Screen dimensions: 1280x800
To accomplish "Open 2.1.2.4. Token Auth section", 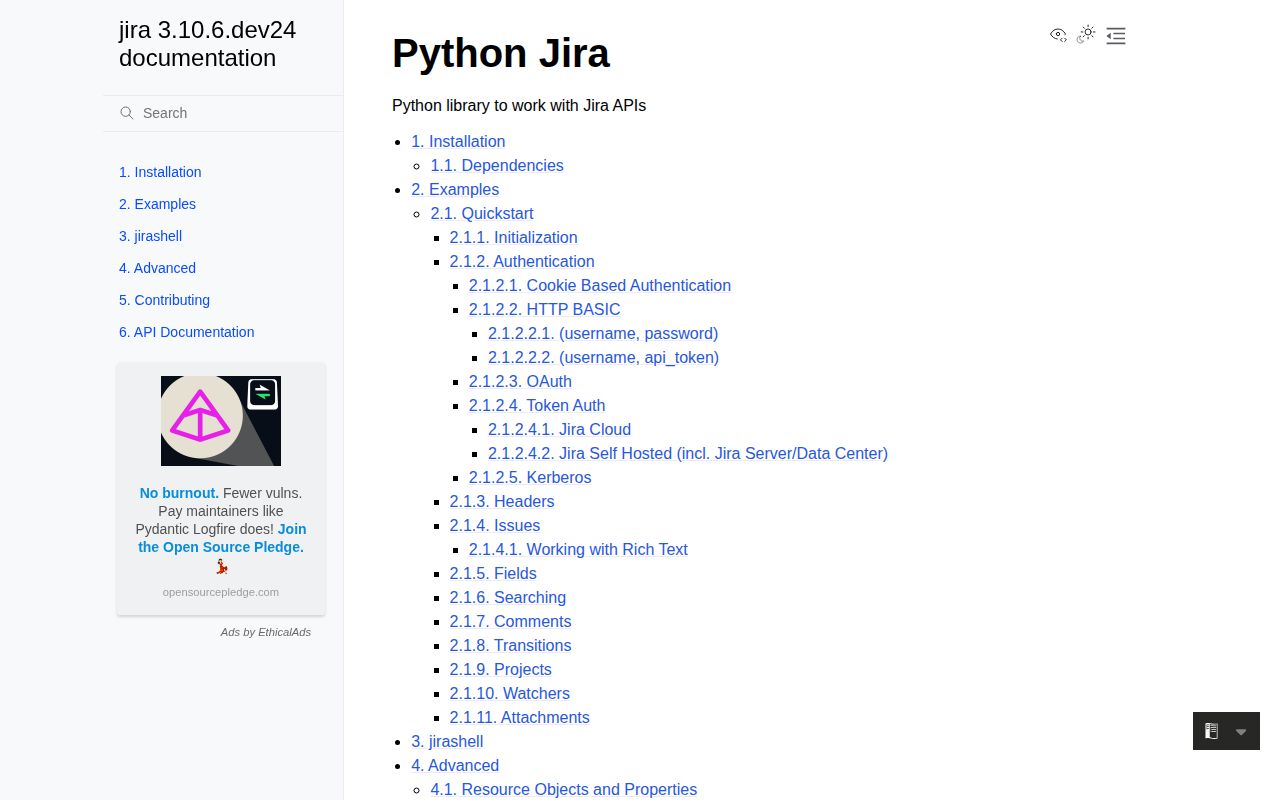I will tap(537, 405).
